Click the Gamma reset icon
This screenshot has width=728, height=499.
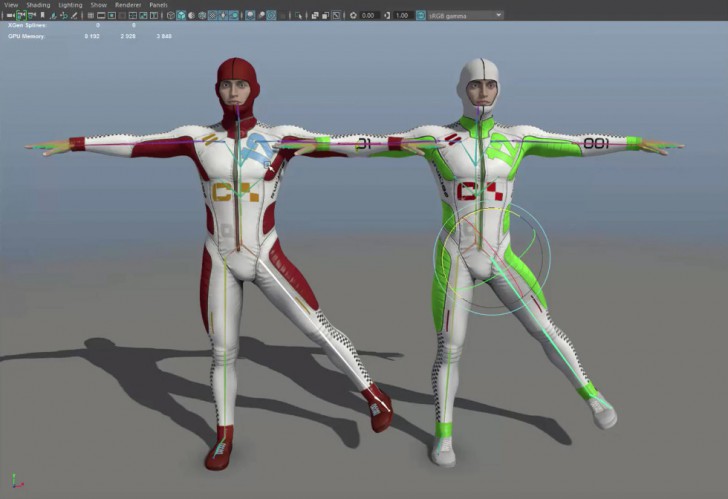point(388,16)
